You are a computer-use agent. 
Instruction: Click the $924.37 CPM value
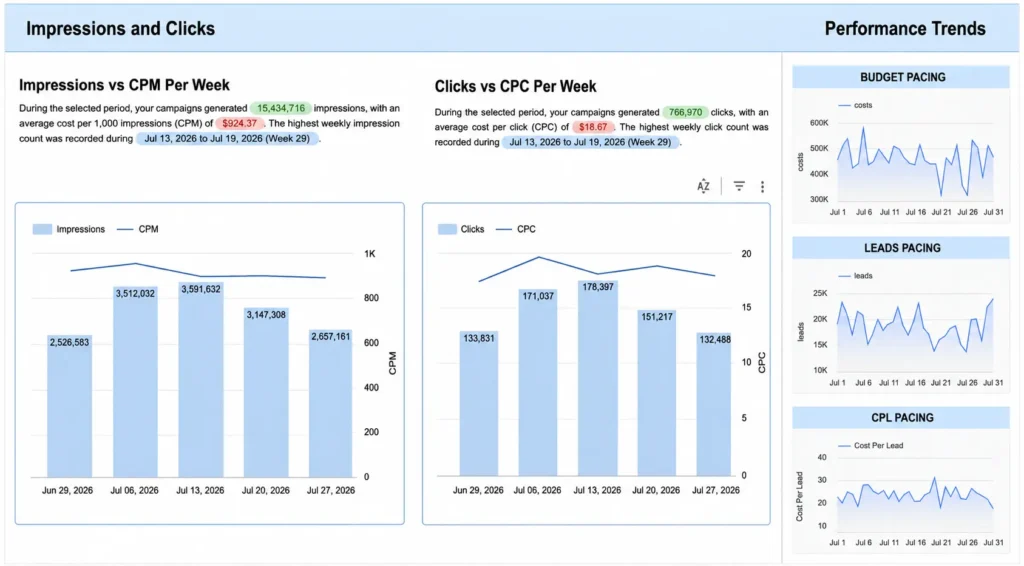[240, 123]
